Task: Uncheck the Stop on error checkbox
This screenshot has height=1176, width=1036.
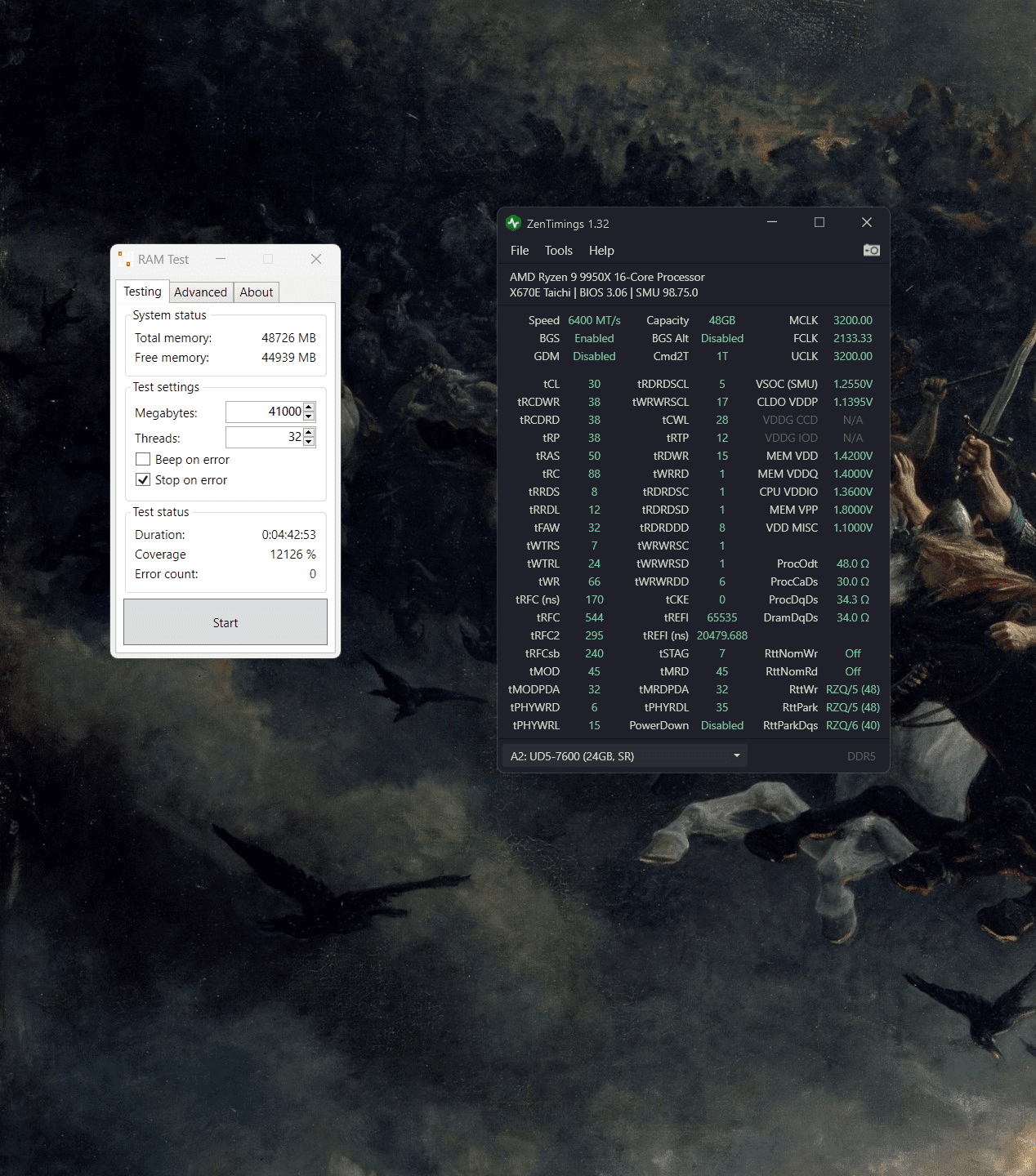Action: coord(143,479)
